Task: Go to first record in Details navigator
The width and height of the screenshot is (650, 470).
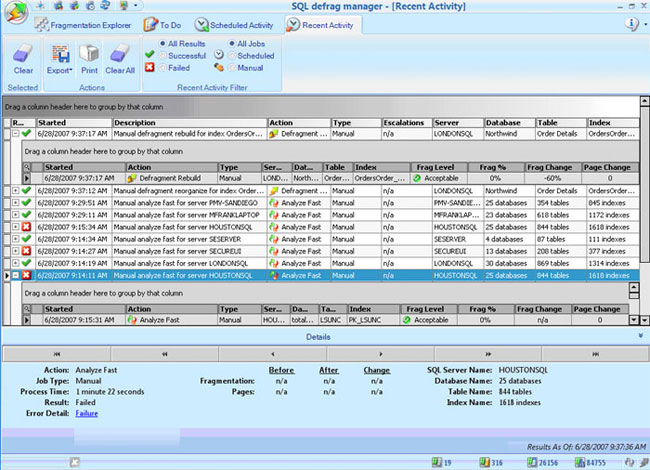Action: pos(57,354)
